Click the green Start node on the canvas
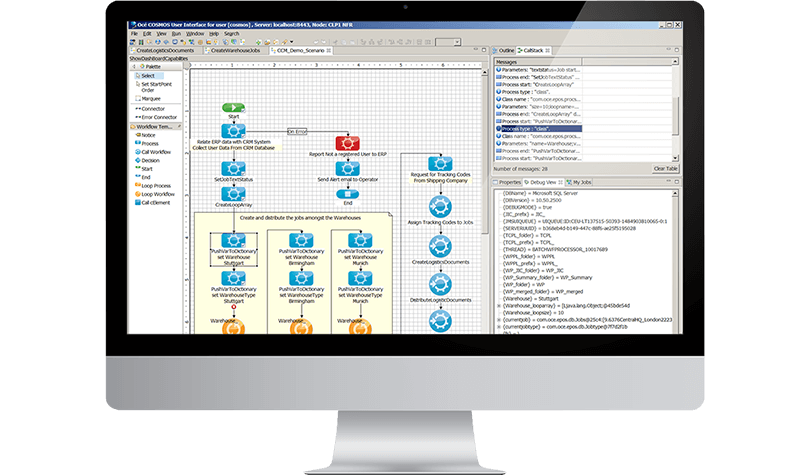 tap(234, 108)
